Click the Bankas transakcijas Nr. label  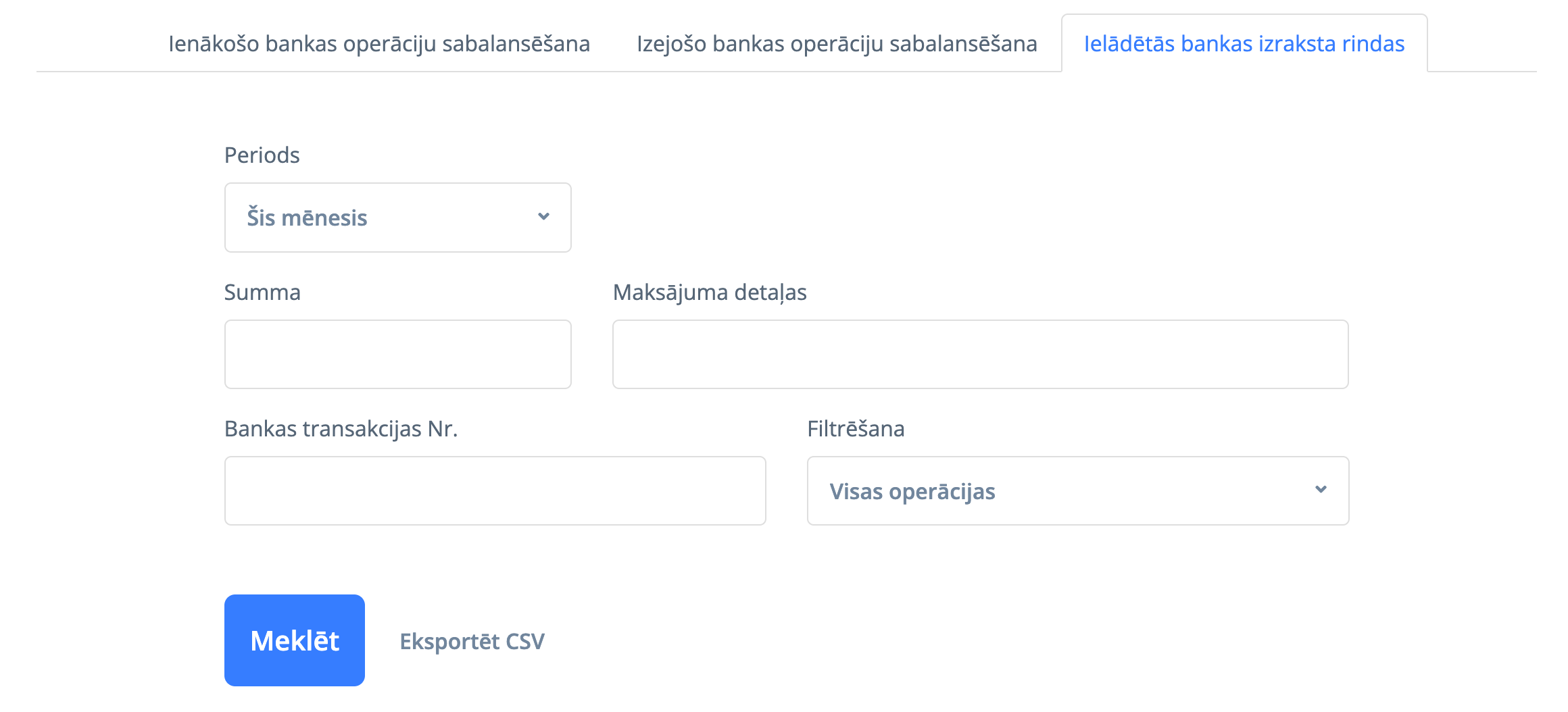341,429
